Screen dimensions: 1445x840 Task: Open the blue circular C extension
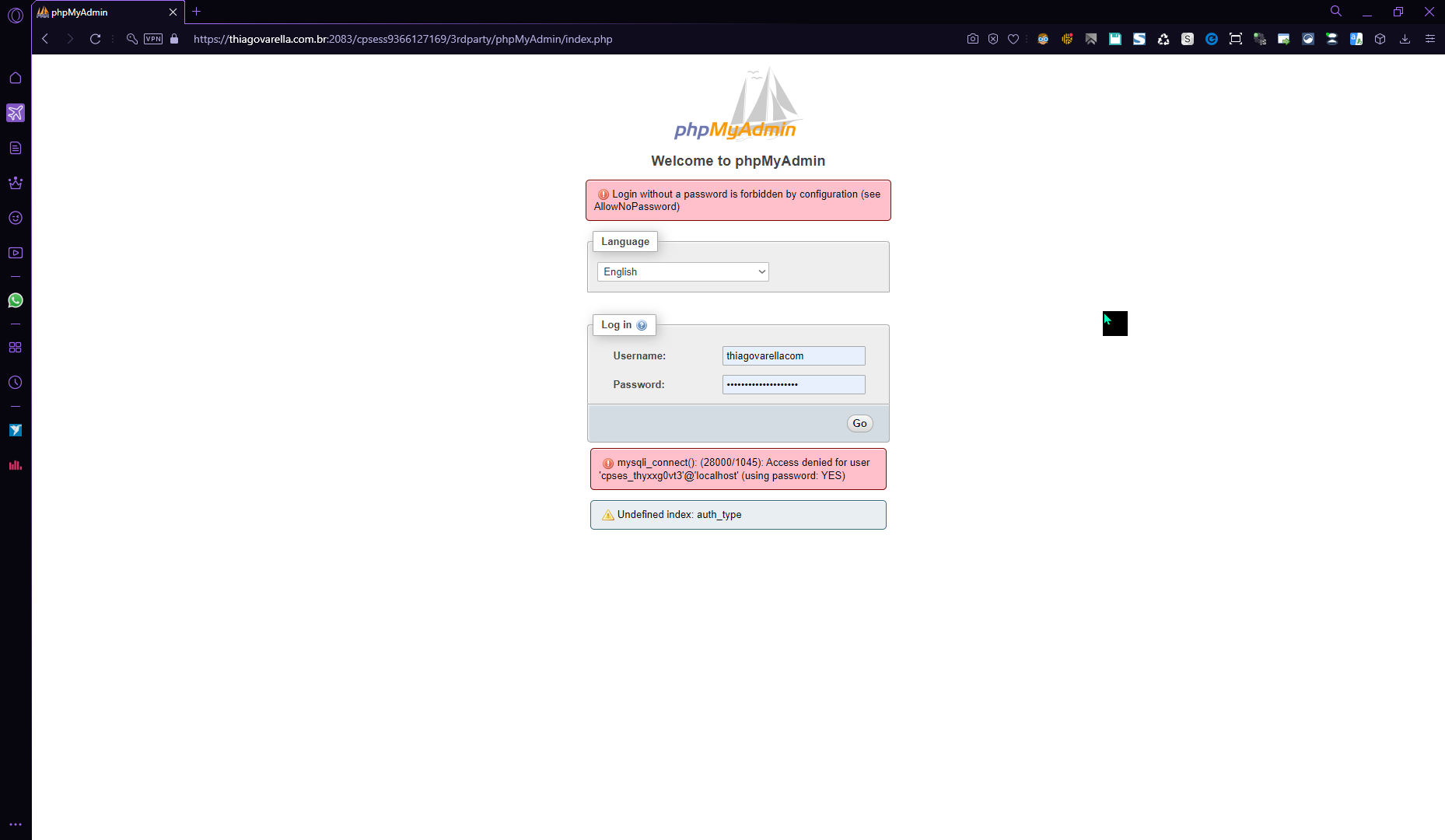click(1212, 39)
